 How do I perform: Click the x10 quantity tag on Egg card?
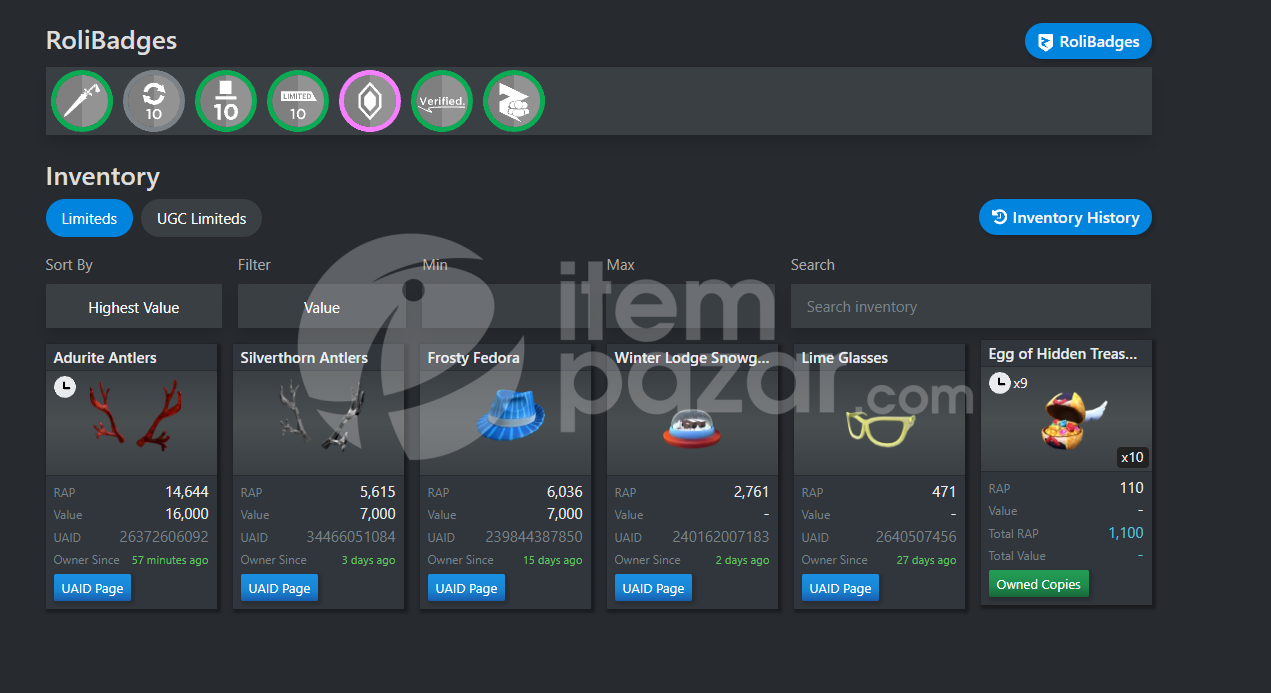[x=1132, y=457]
